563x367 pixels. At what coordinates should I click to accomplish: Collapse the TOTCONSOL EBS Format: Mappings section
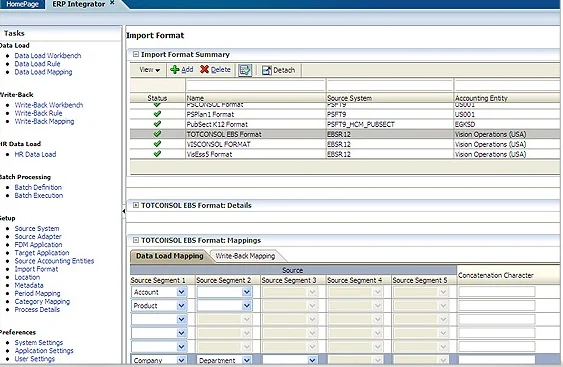click(x=136, y=240)
